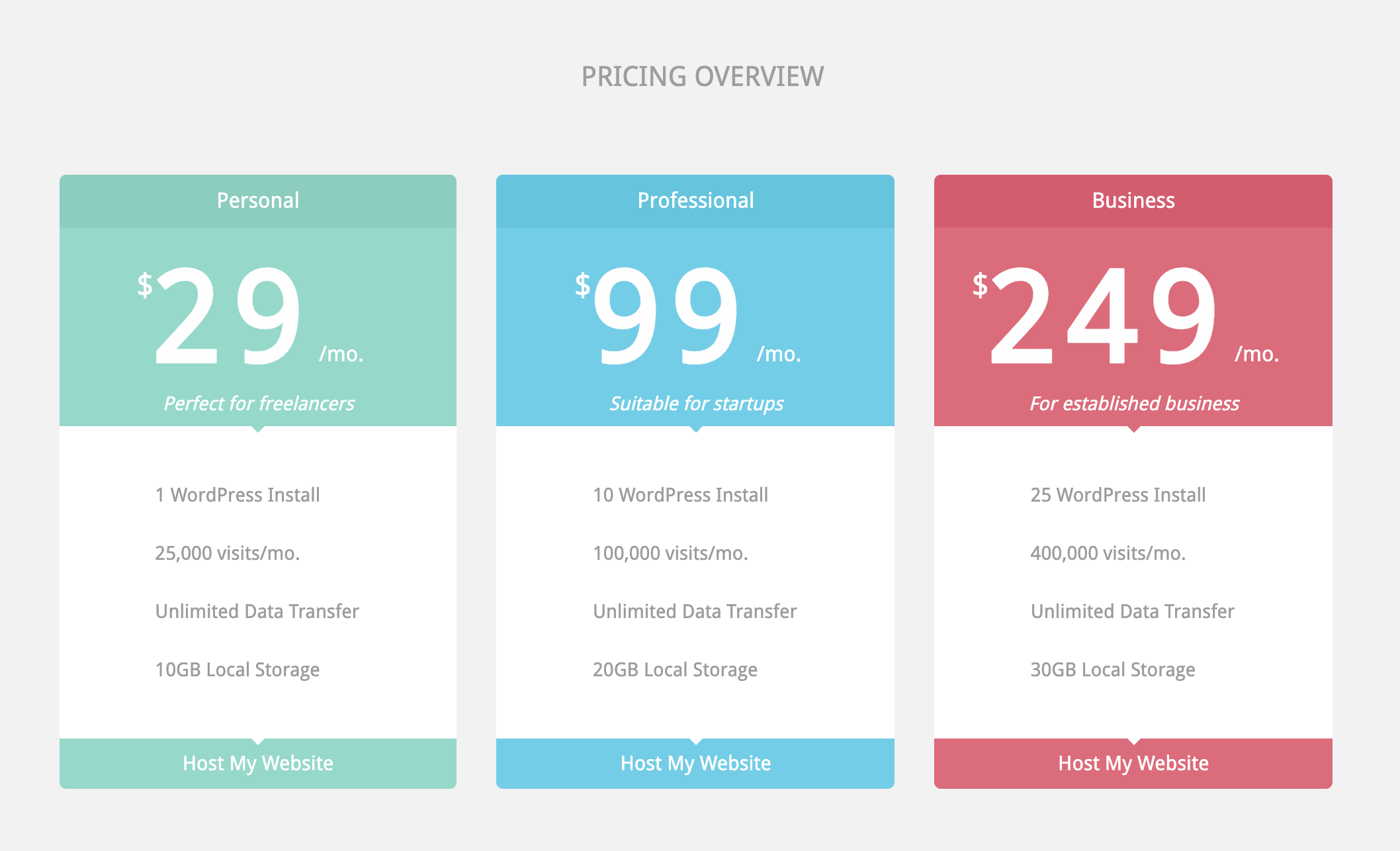Viewport: 1400px width, 851px height.
Task: Click '20GB Local Storage' feature line
Action: [x=675, y=670]
